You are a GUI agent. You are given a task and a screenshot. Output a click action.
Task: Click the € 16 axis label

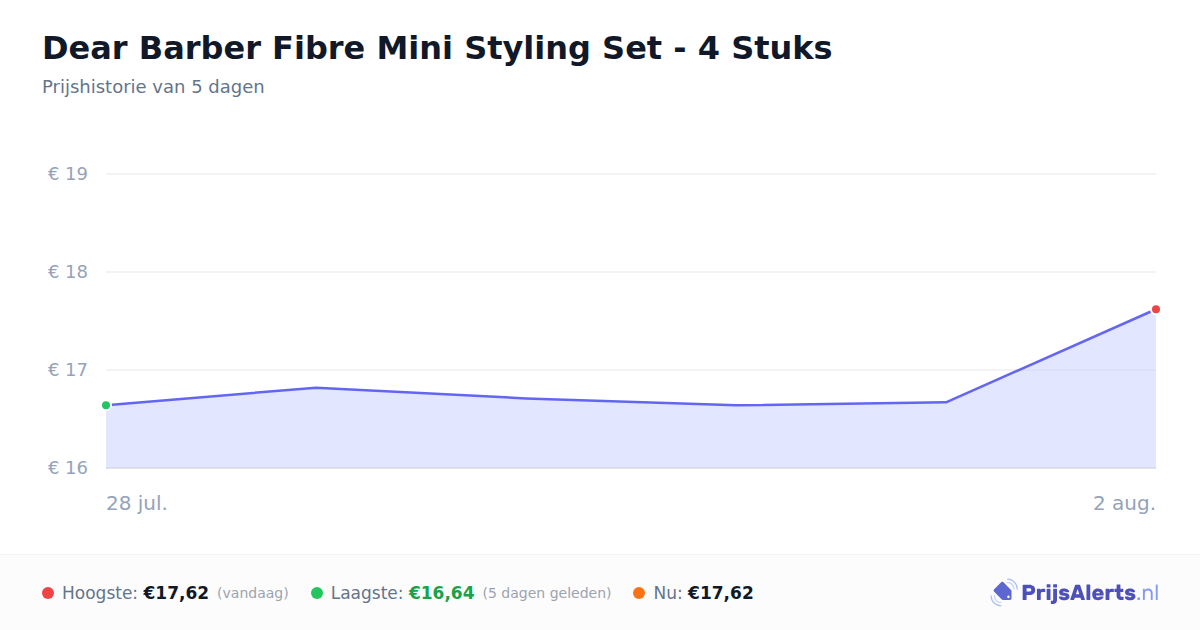pos(68,468)
